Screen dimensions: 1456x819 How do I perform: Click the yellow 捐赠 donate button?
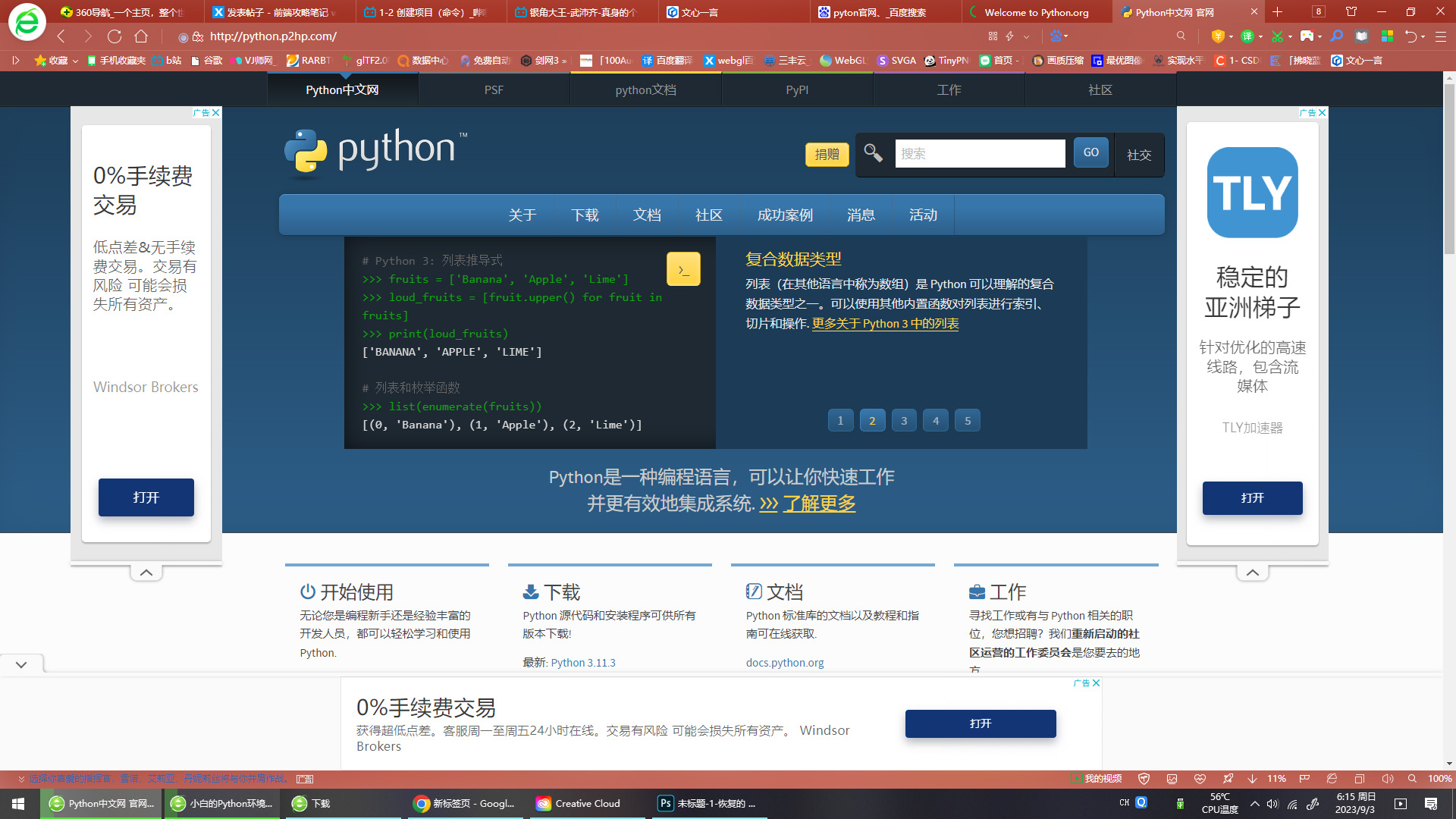[x=827, y=155]
